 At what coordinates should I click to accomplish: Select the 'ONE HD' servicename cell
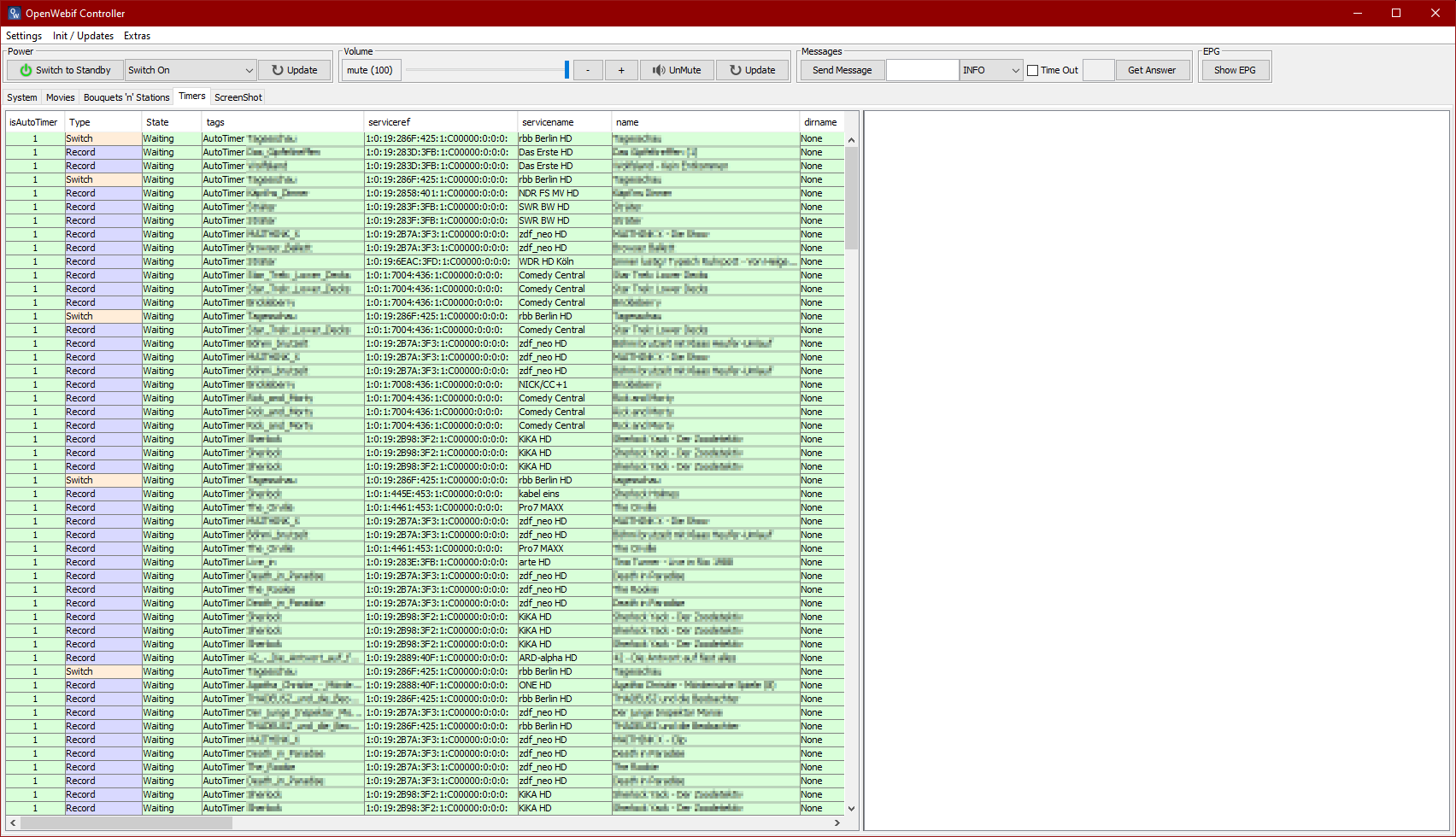tap(565, 685)
